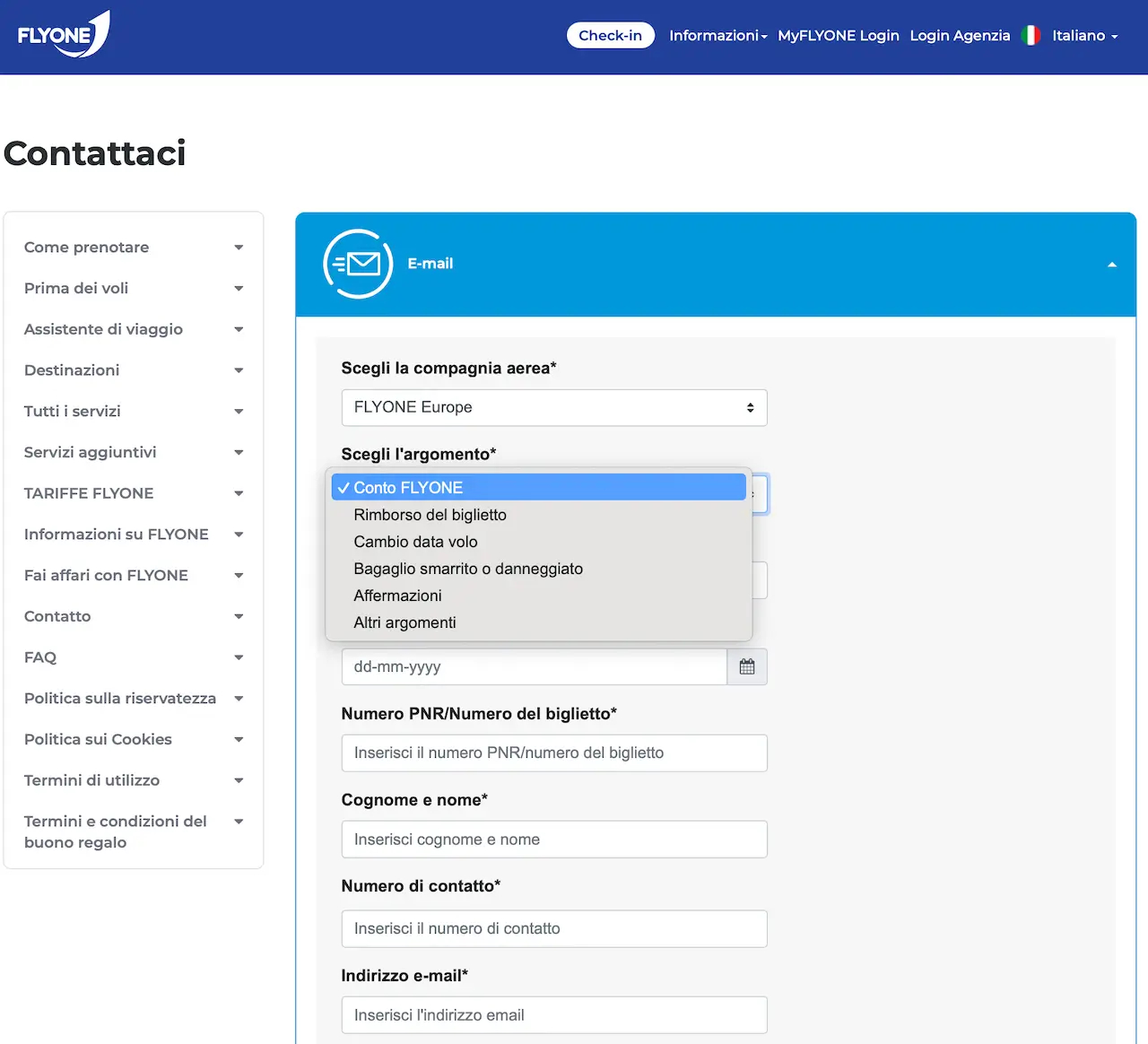Click the dd-mm-yyyy date field

535,666
